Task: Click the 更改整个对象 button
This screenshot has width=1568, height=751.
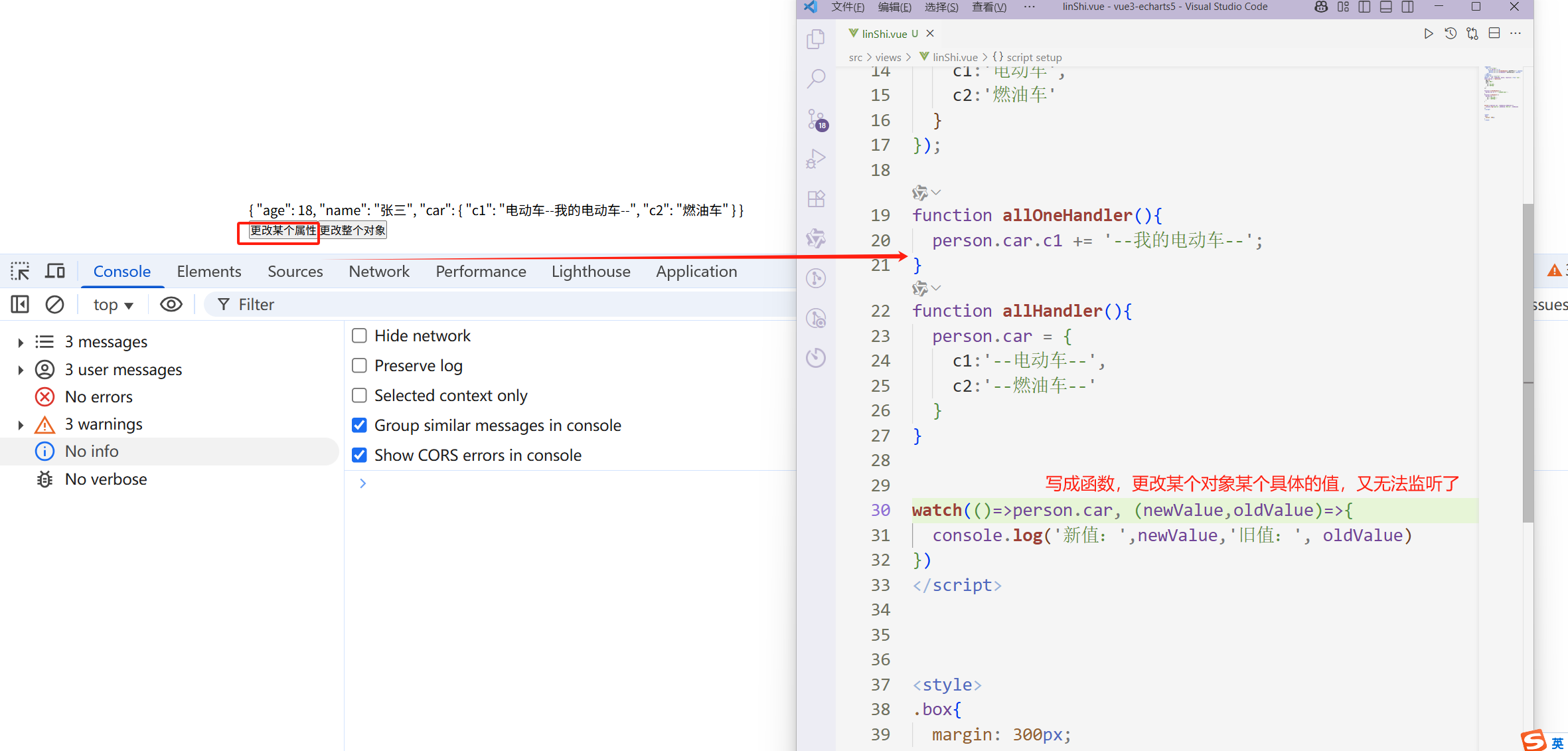Action: (353, 230)
